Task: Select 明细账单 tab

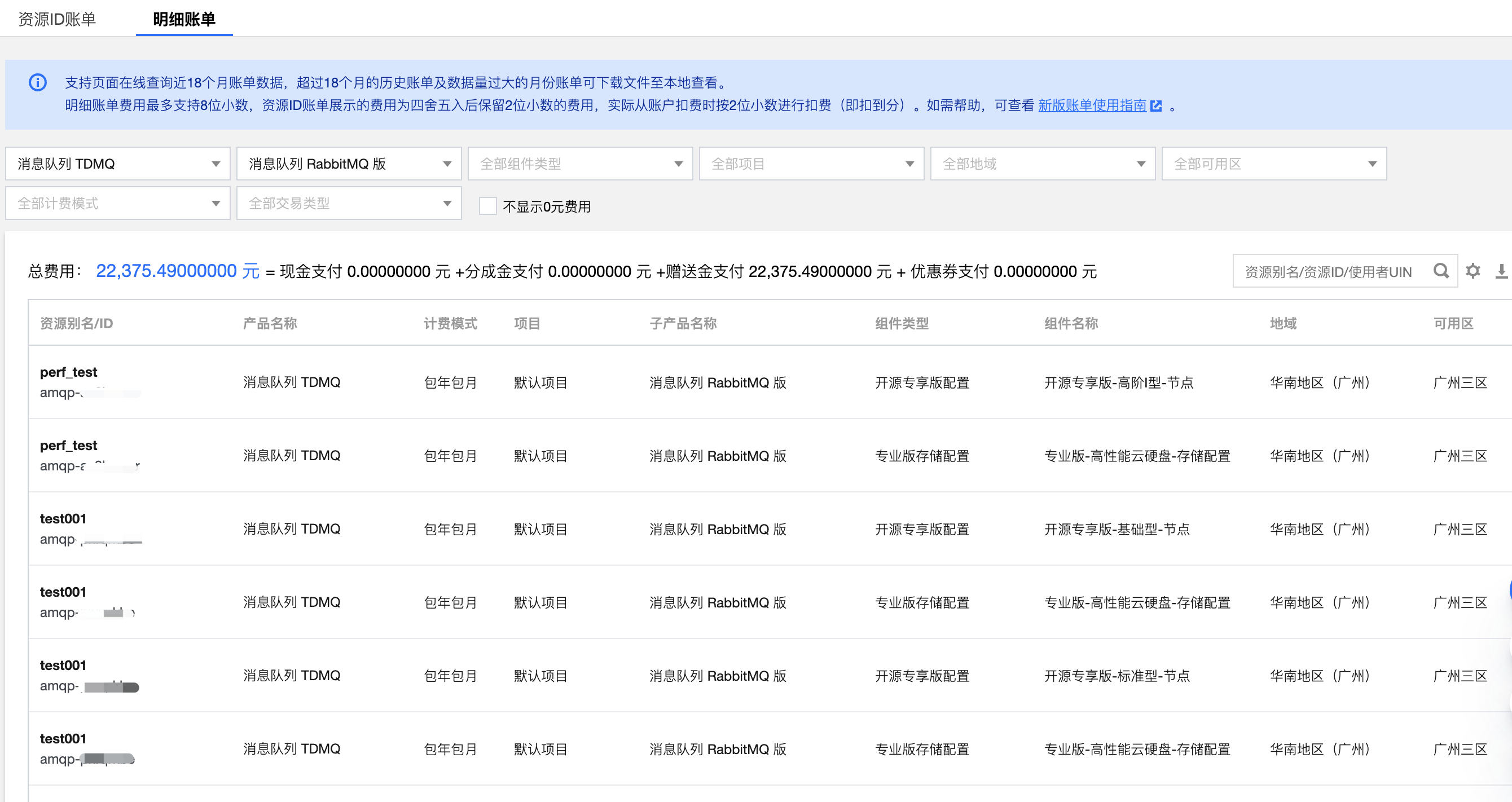Action: tap(184, 19)
